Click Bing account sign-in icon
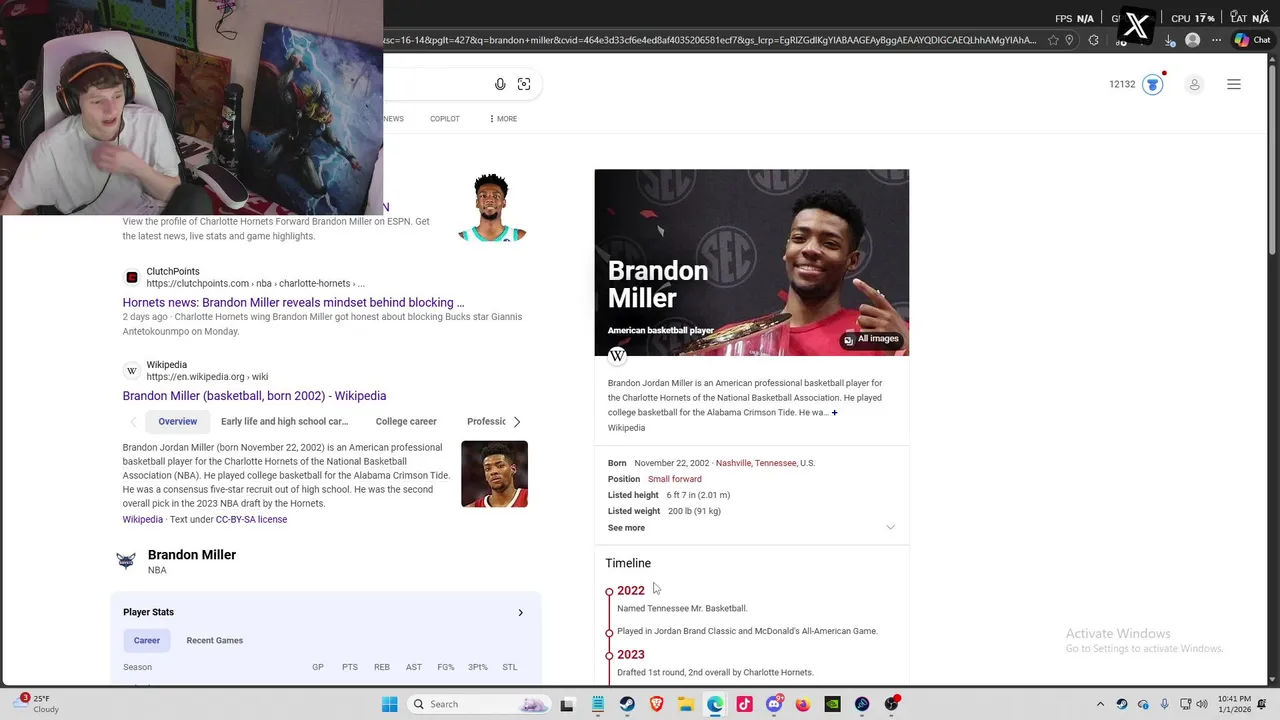The width and height of the screenshot is (1280, 720). click(1194, 85)
